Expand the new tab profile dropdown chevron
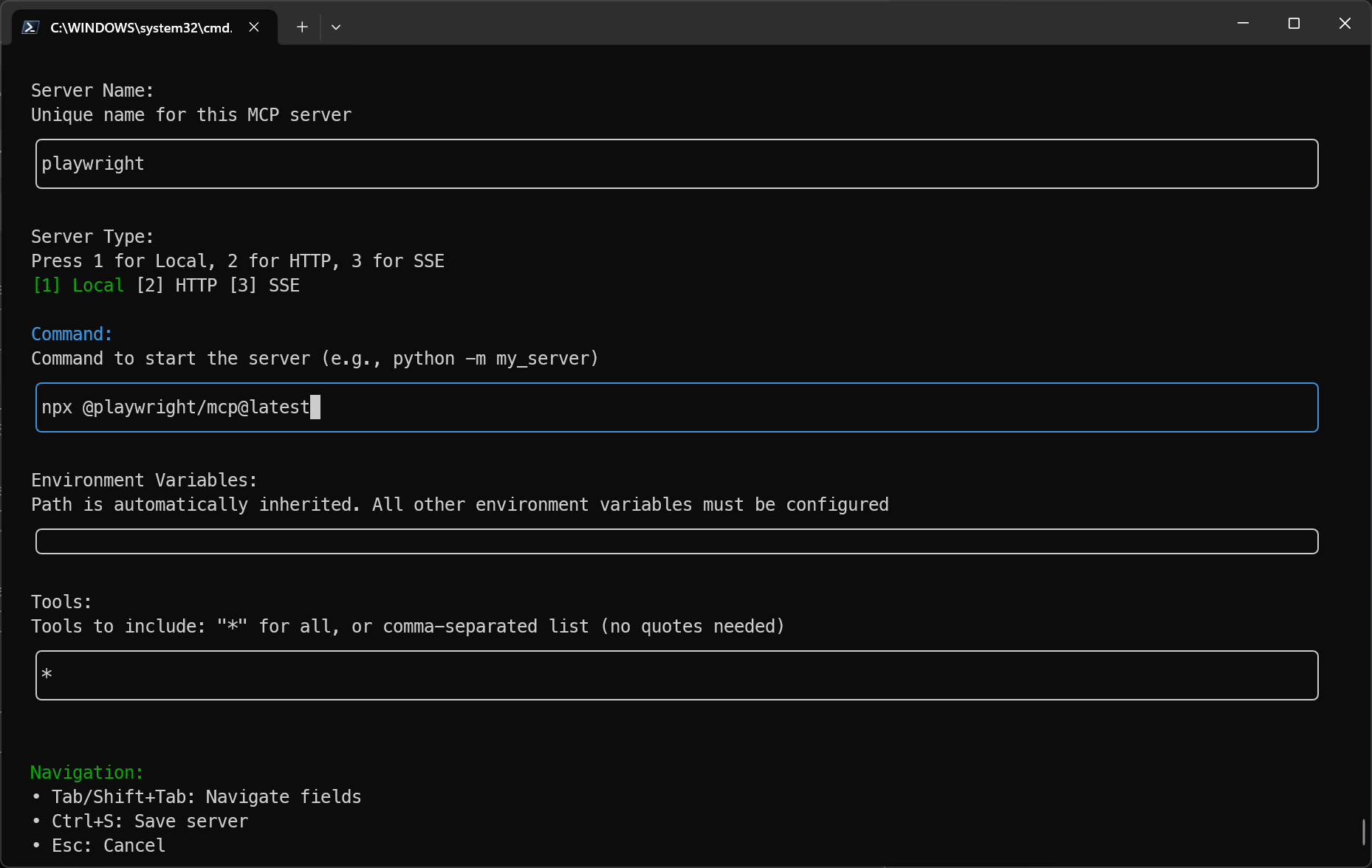This screenshot has height=868, width=1372. 336,27
